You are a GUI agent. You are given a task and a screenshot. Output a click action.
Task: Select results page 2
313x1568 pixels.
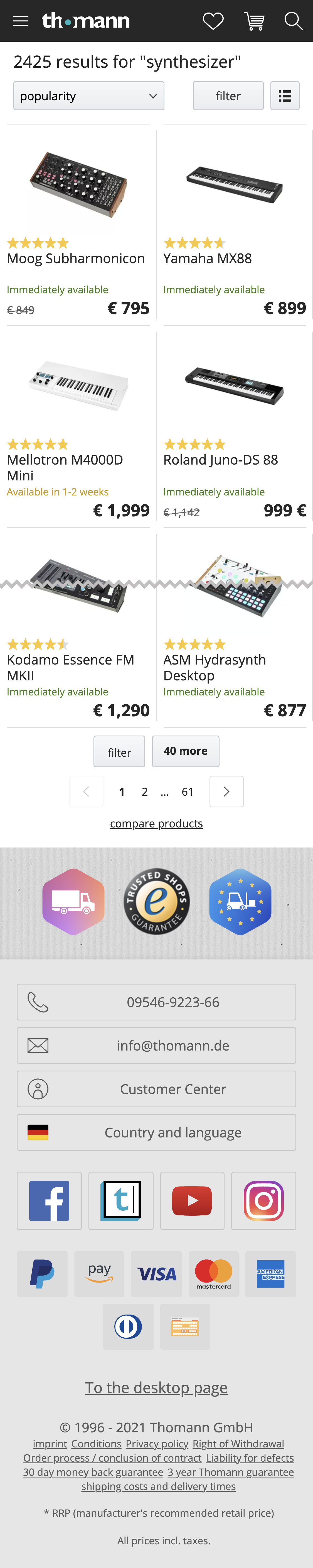(x=145, y=791)
